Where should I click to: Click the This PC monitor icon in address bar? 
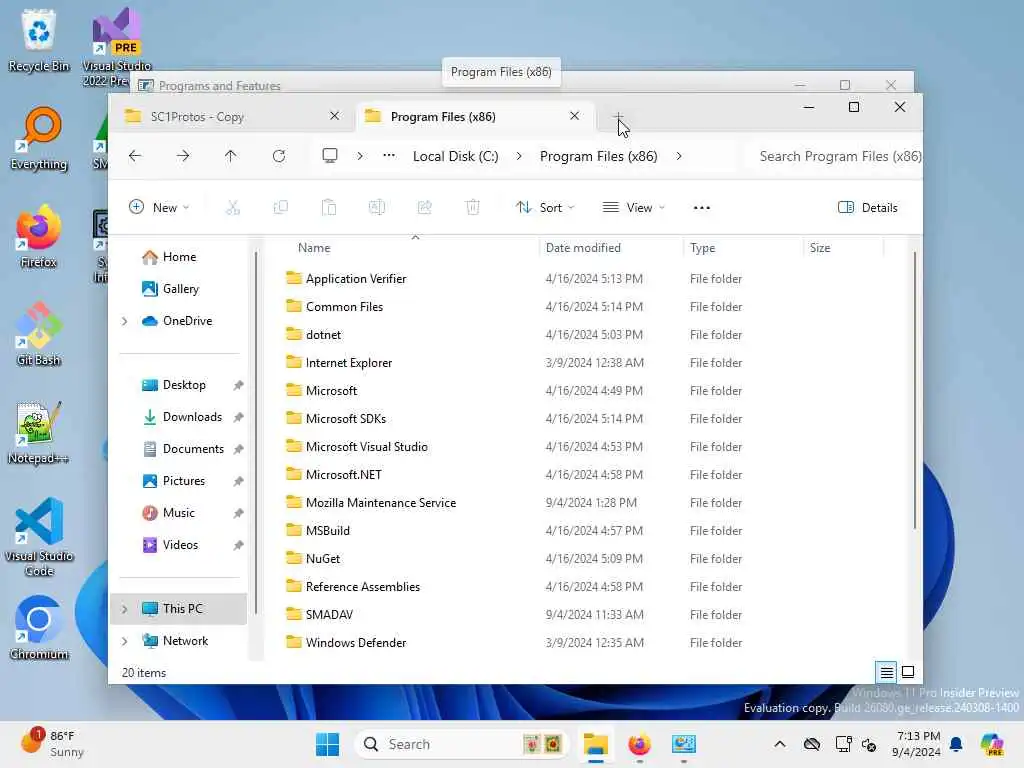click(330, 155)
